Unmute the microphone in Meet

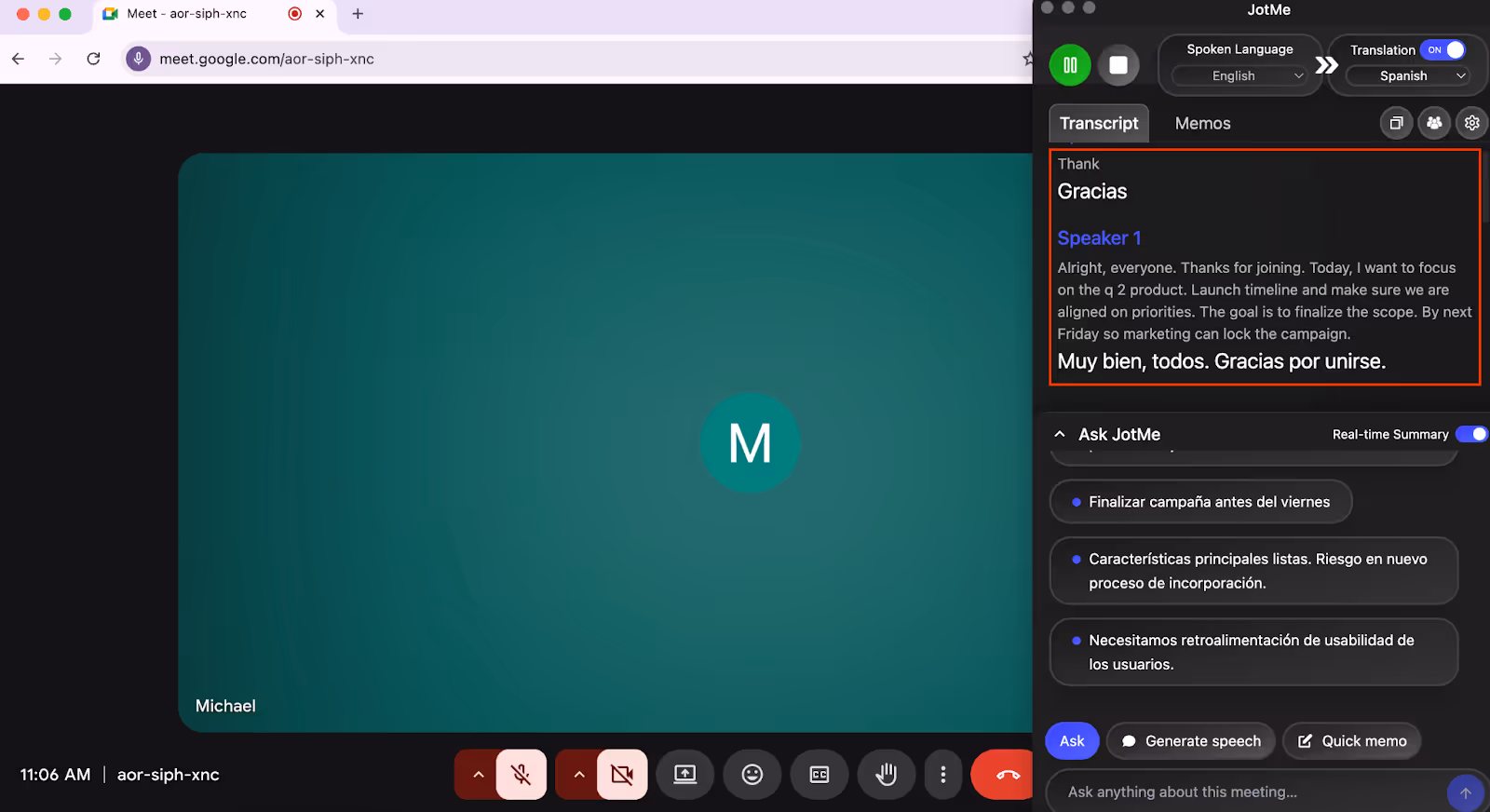521,775
